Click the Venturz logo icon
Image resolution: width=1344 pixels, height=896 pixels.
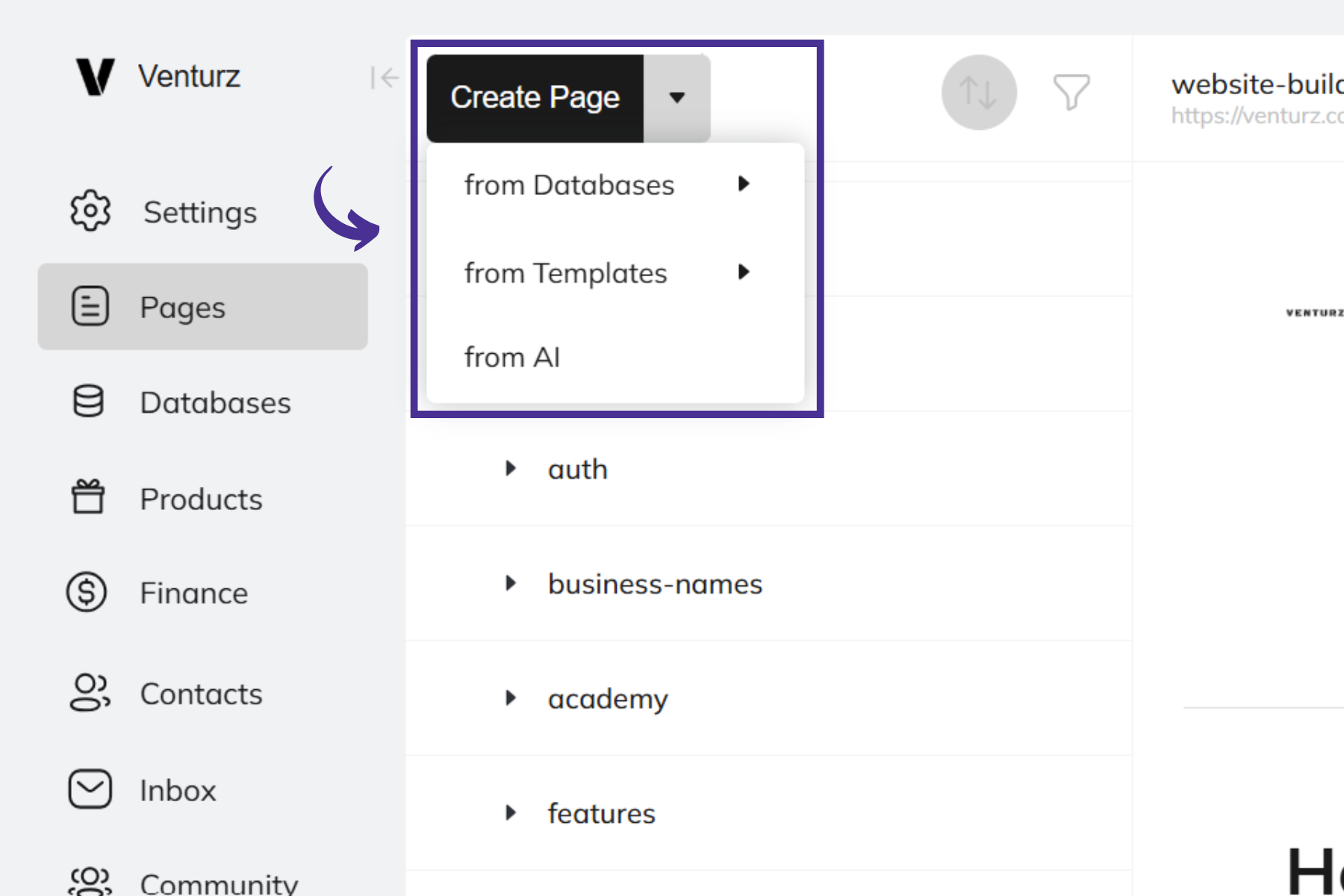[96, 77]
